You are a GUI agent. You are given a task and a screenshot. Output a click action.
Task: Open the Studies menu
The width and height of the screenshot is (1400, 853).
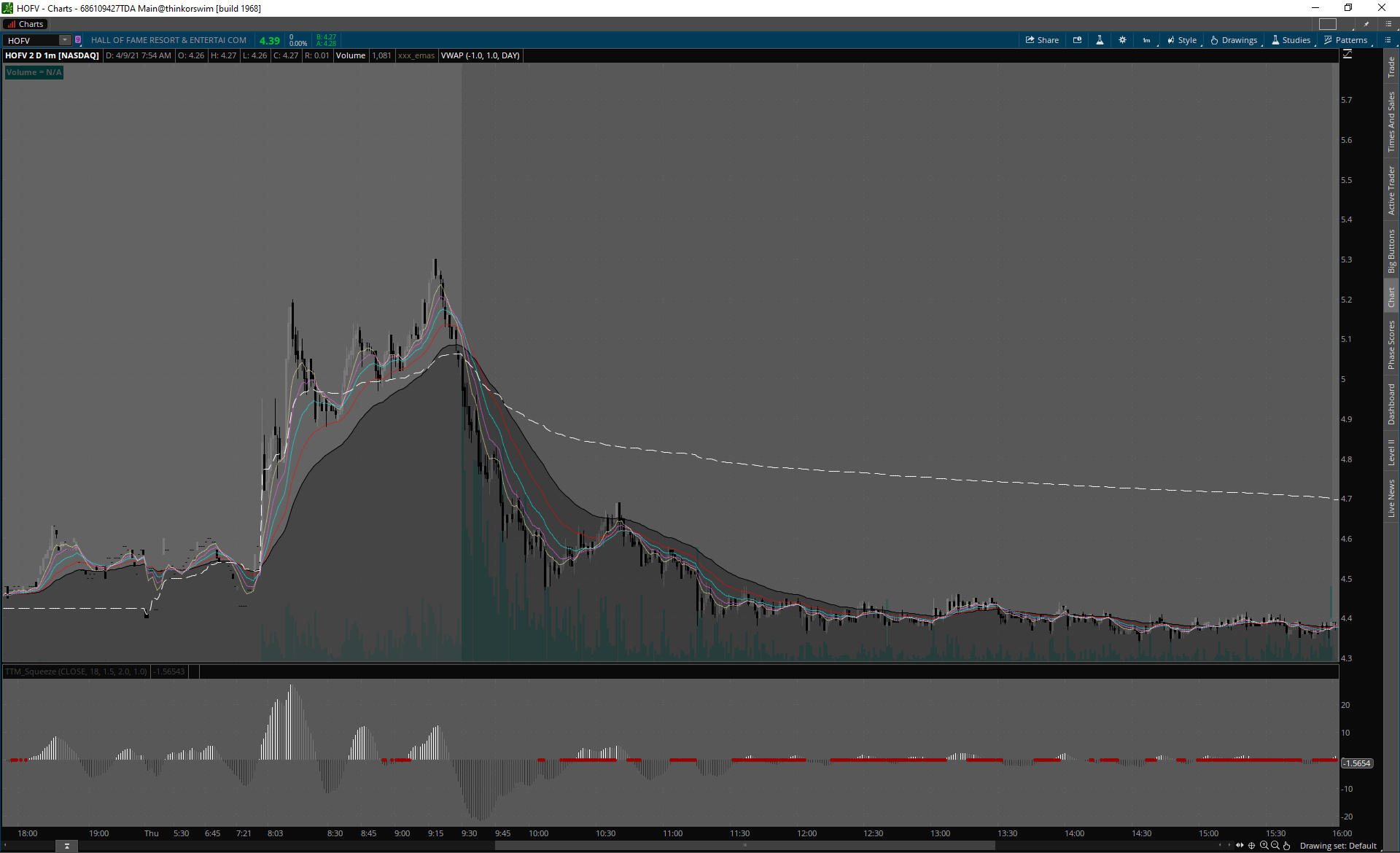coord(1291,40)
